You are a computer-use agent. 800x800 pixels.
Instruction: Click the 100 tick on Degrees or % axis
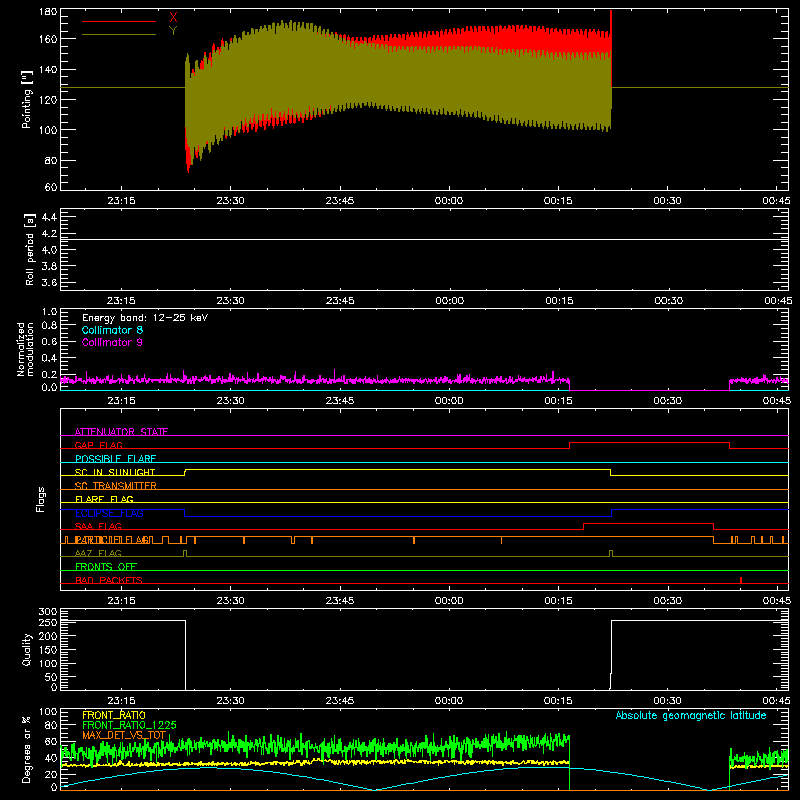click(48, 712)
